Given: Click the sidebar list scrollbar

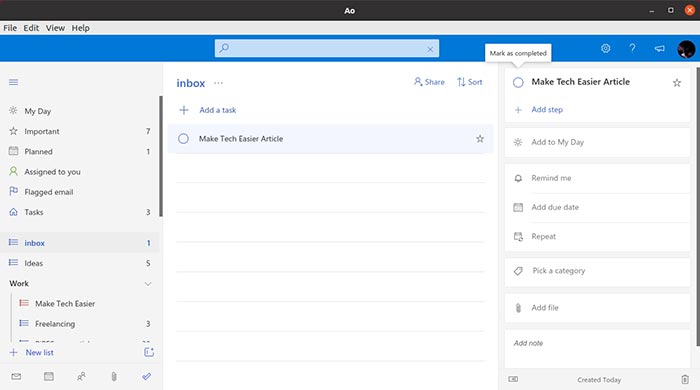Looking at the screenshot, I should [x=161, y=156].
